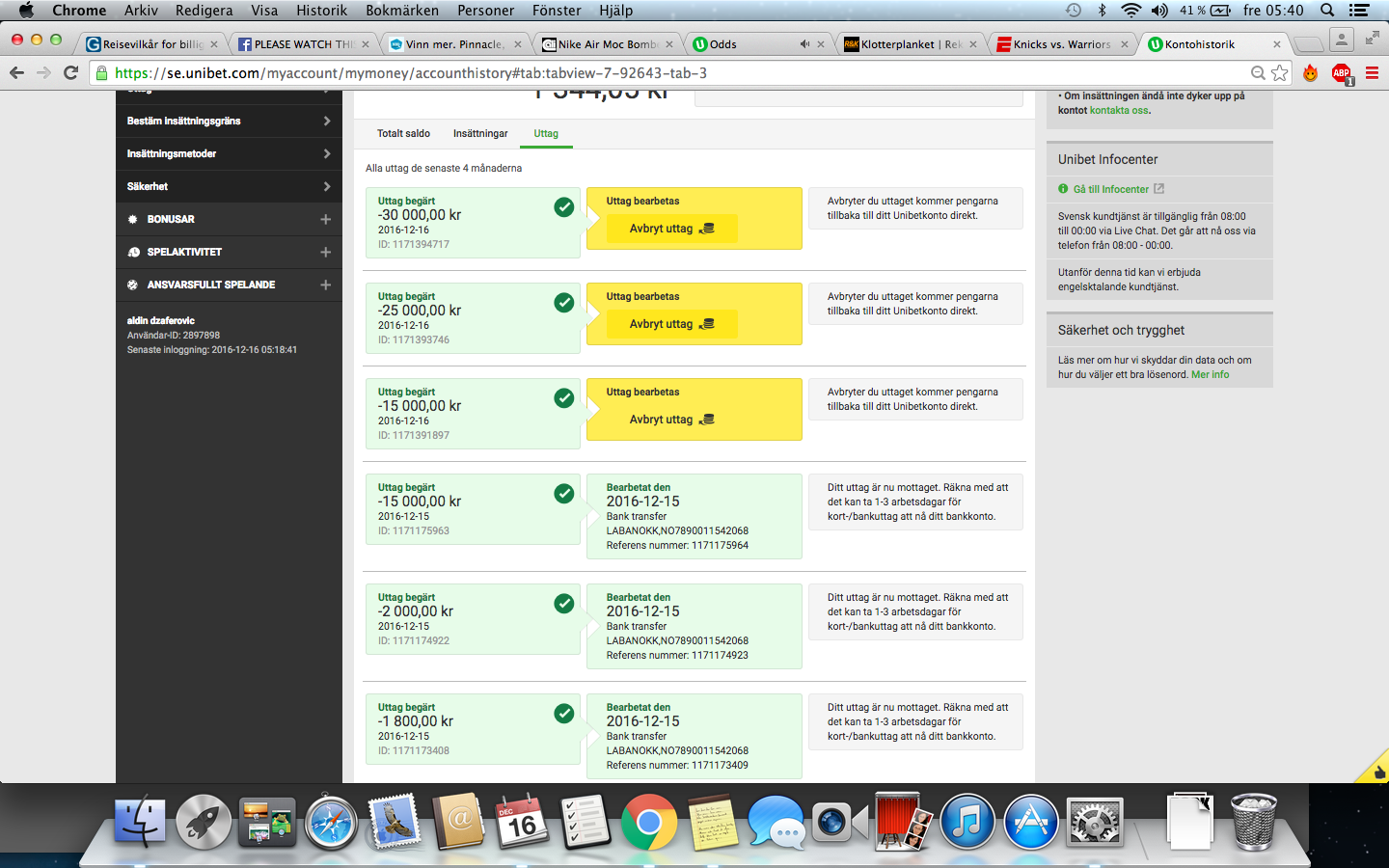Click the user icon button in Chrome title bar
The image size is (1389, 868).
click(1341, 40)
